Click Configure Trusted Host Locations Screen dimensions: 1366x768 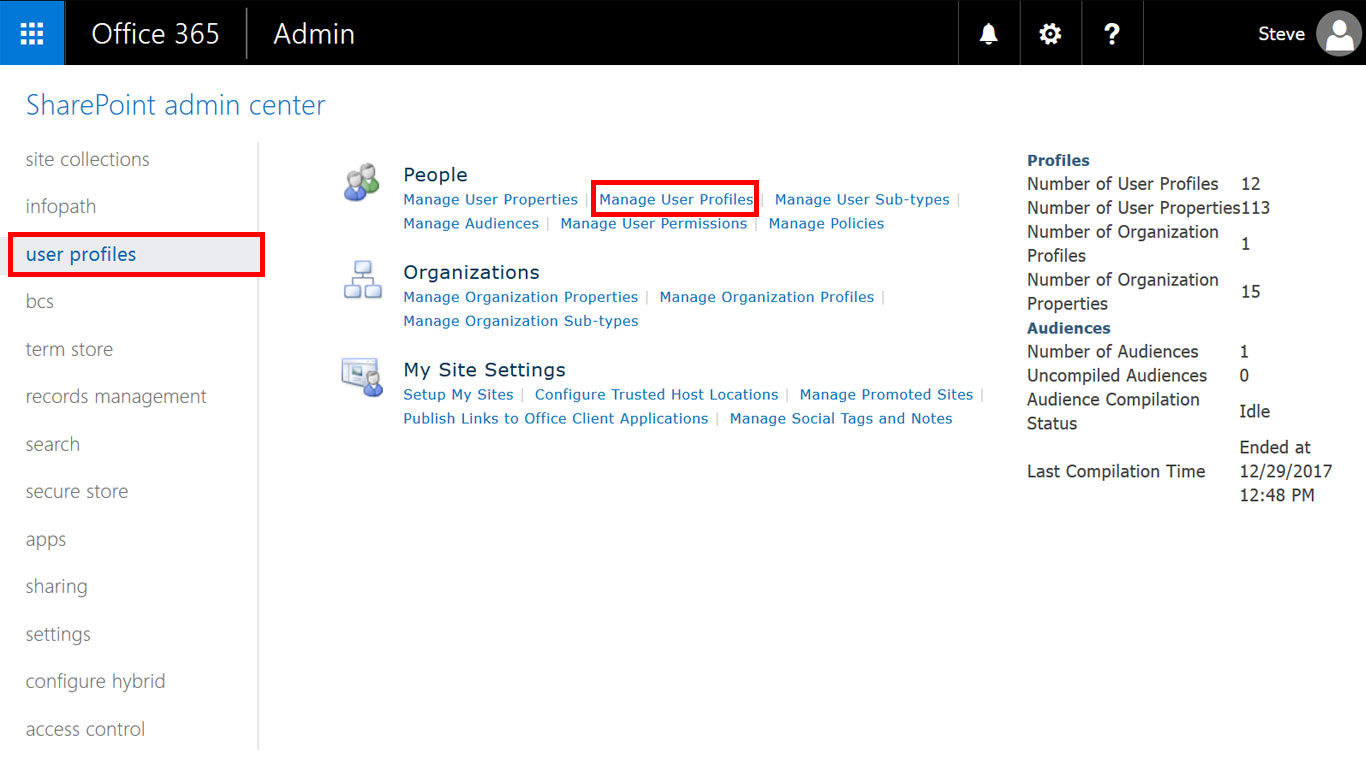[x=656, y=395]
